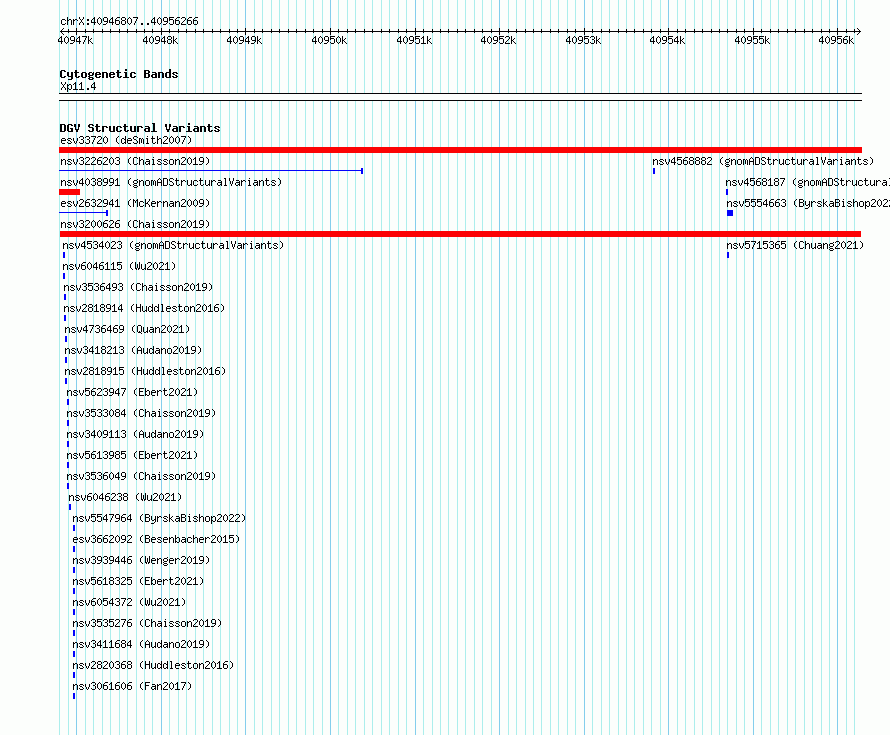Open nsv3533084 (Chaisson2019) variant
Screen dimensions: 890x735
point(141,413)
